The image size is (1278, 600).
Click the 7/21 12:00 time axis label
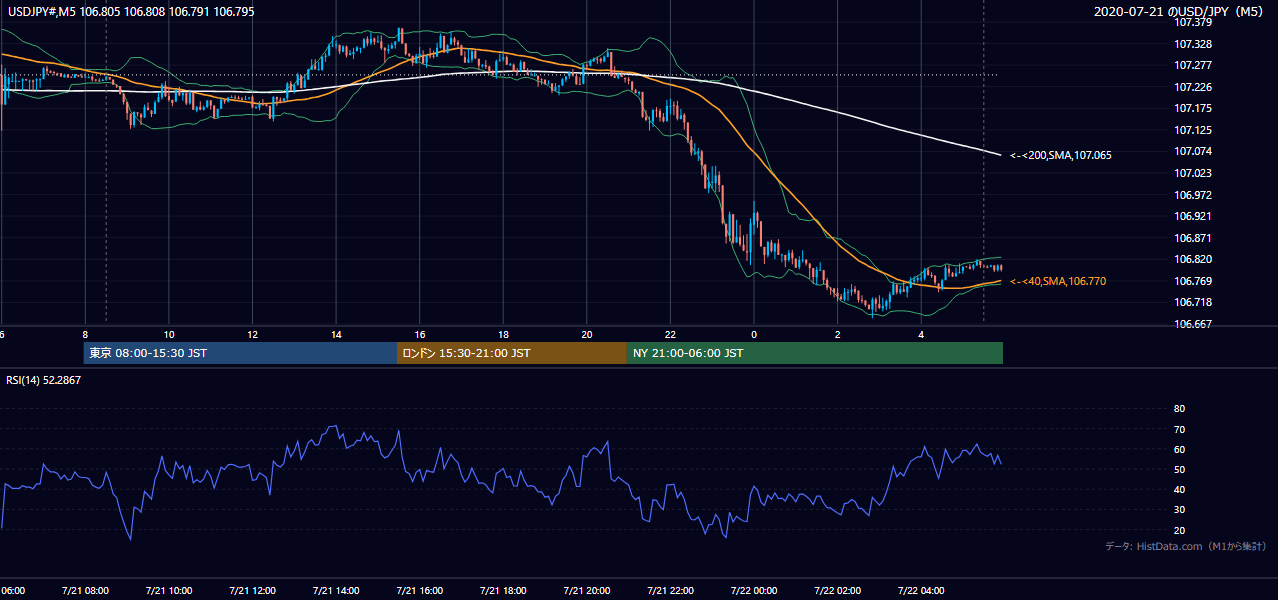(x=253, y=590)
